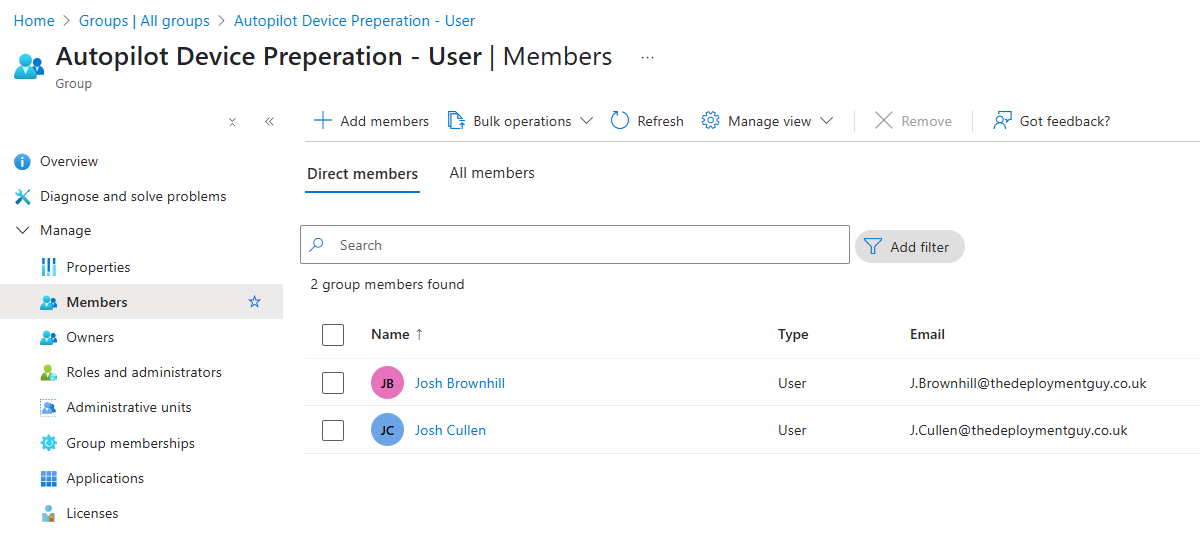Switch to the All members tab
The height and width of the screenshot is (533, 1200).
[x=492, y=173]
